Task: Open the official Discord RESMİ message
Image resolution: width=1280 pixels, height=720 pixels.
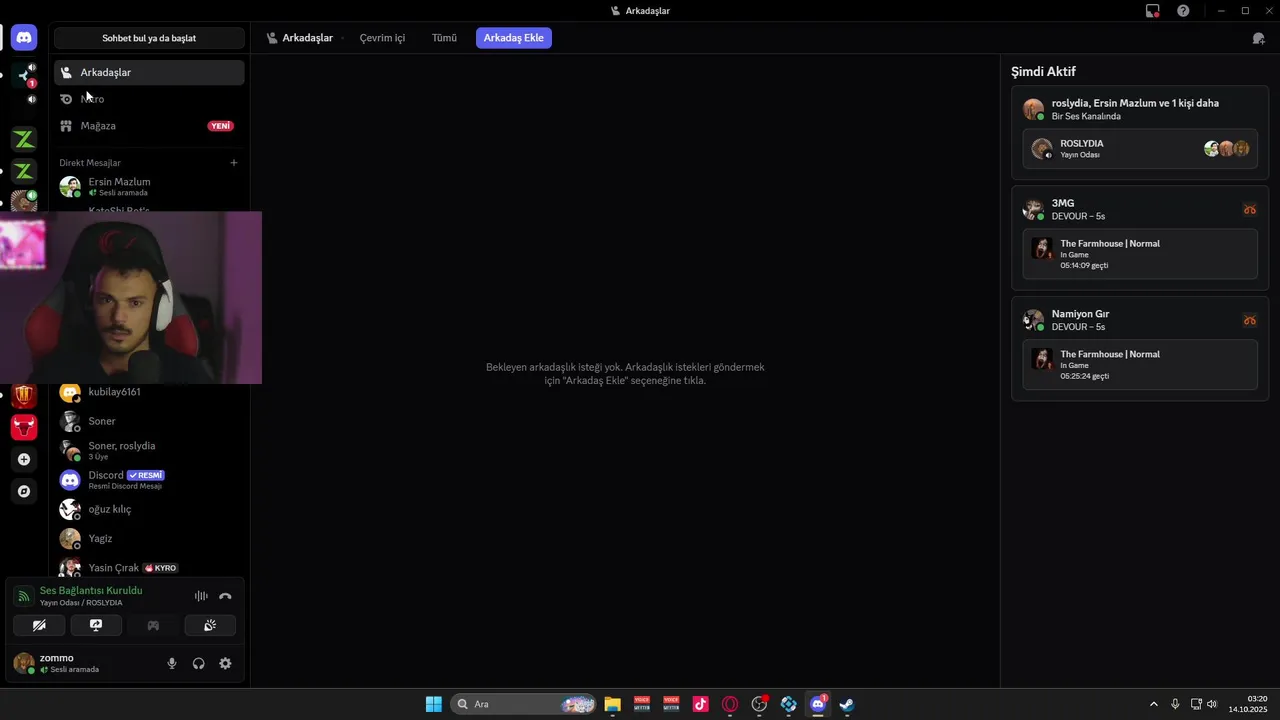Action: (149, 480)
